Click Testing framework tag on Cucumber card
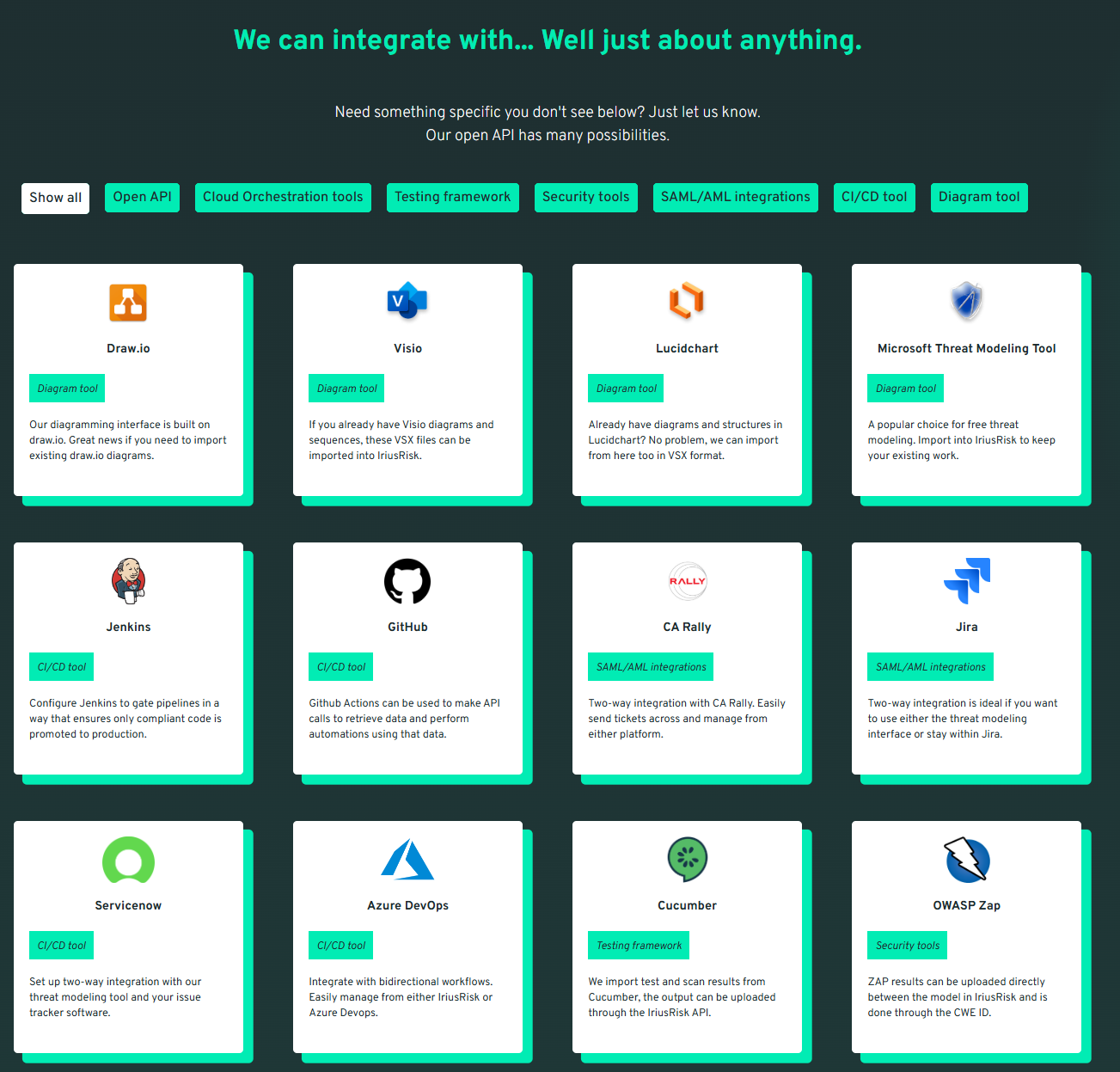The height and width of the screenshot is (1072, 1120). pyautogui.click(x=639, y=946)
